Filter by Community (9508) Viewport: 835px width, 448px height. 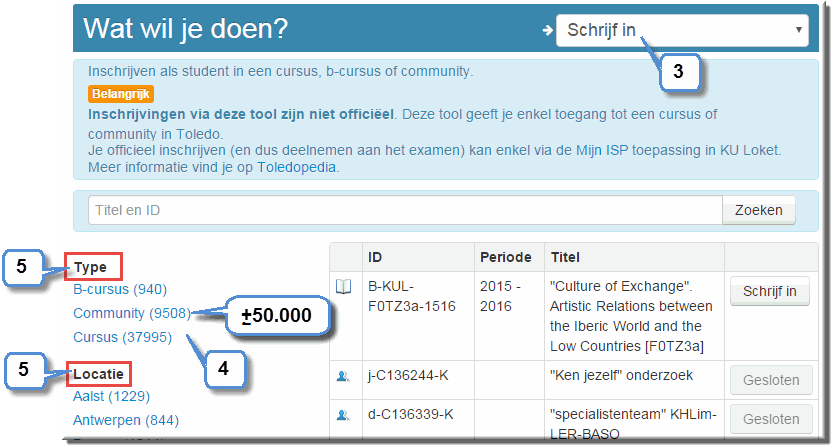[x=132, y=313]
